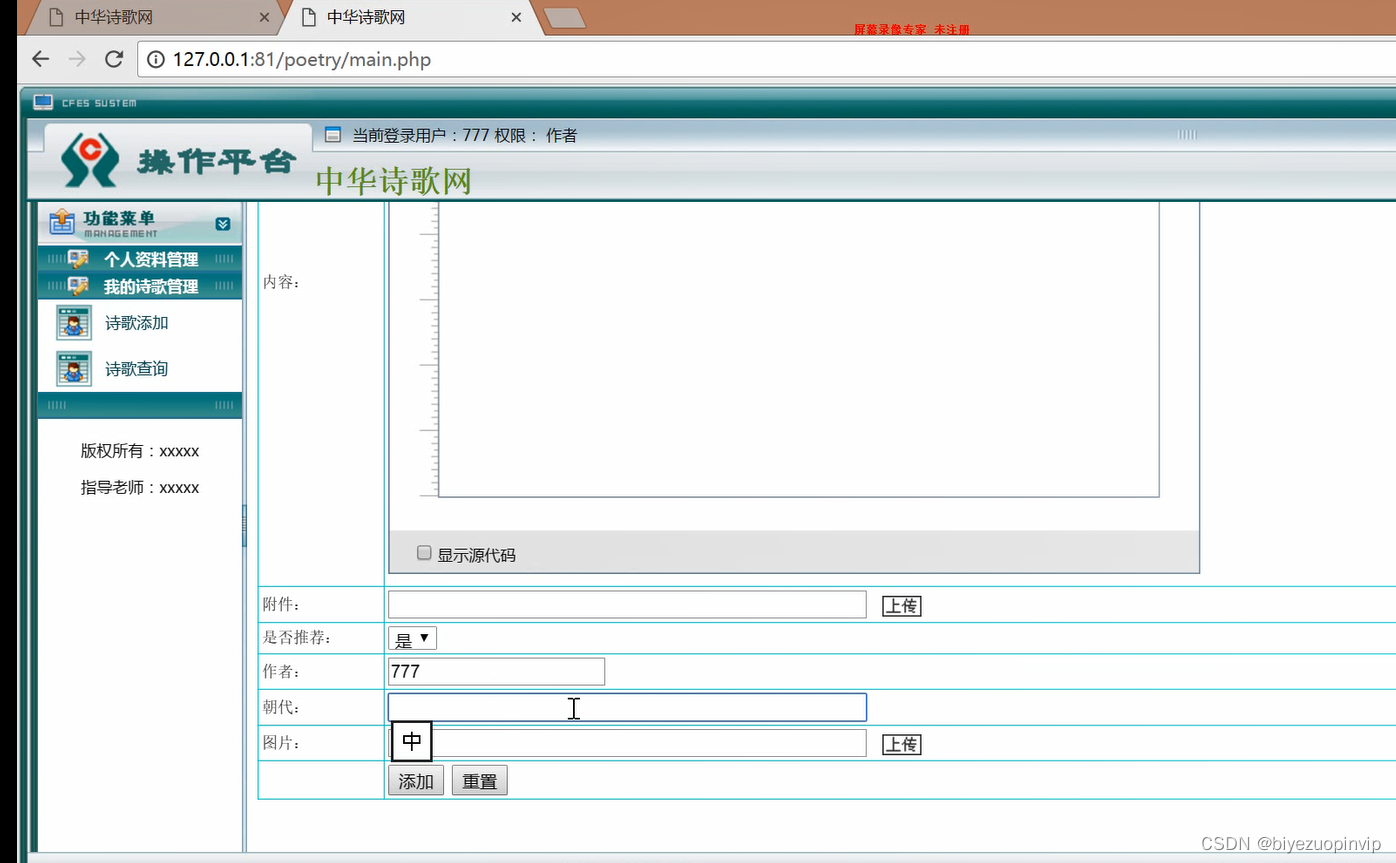
Task: Click the 中 input method indicator
Action: [x=412, y=741]
